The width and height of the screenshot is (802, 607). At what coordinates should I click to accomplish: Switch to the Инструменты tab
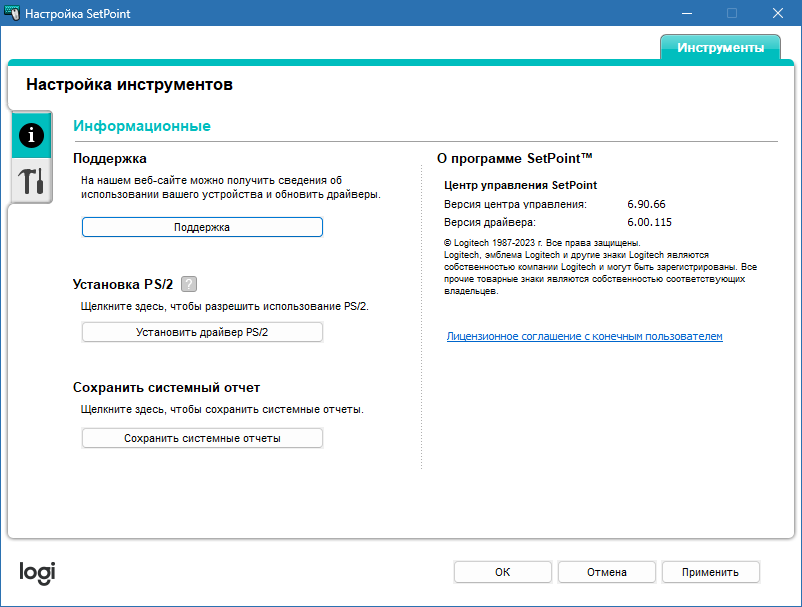(x=720, y=48)
